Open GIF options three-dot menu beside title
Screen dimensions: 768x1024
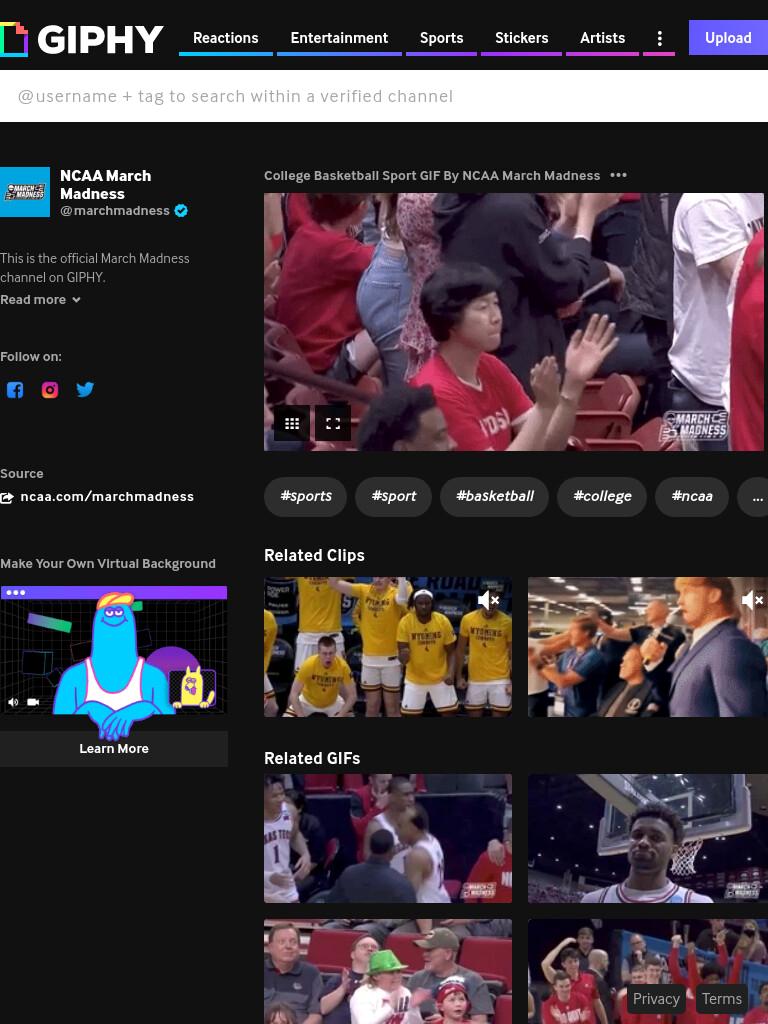618,175
